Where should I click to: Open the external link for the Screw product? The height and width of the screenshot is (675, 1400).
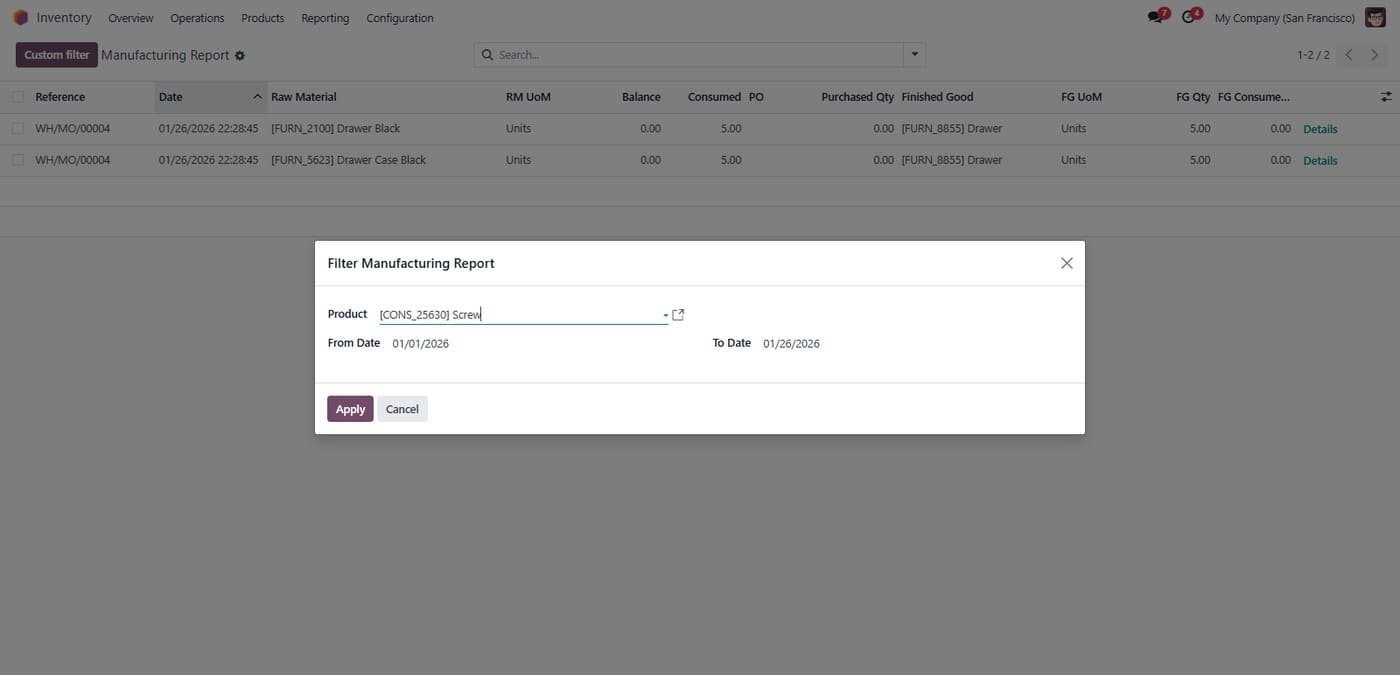tap(678, 314)
